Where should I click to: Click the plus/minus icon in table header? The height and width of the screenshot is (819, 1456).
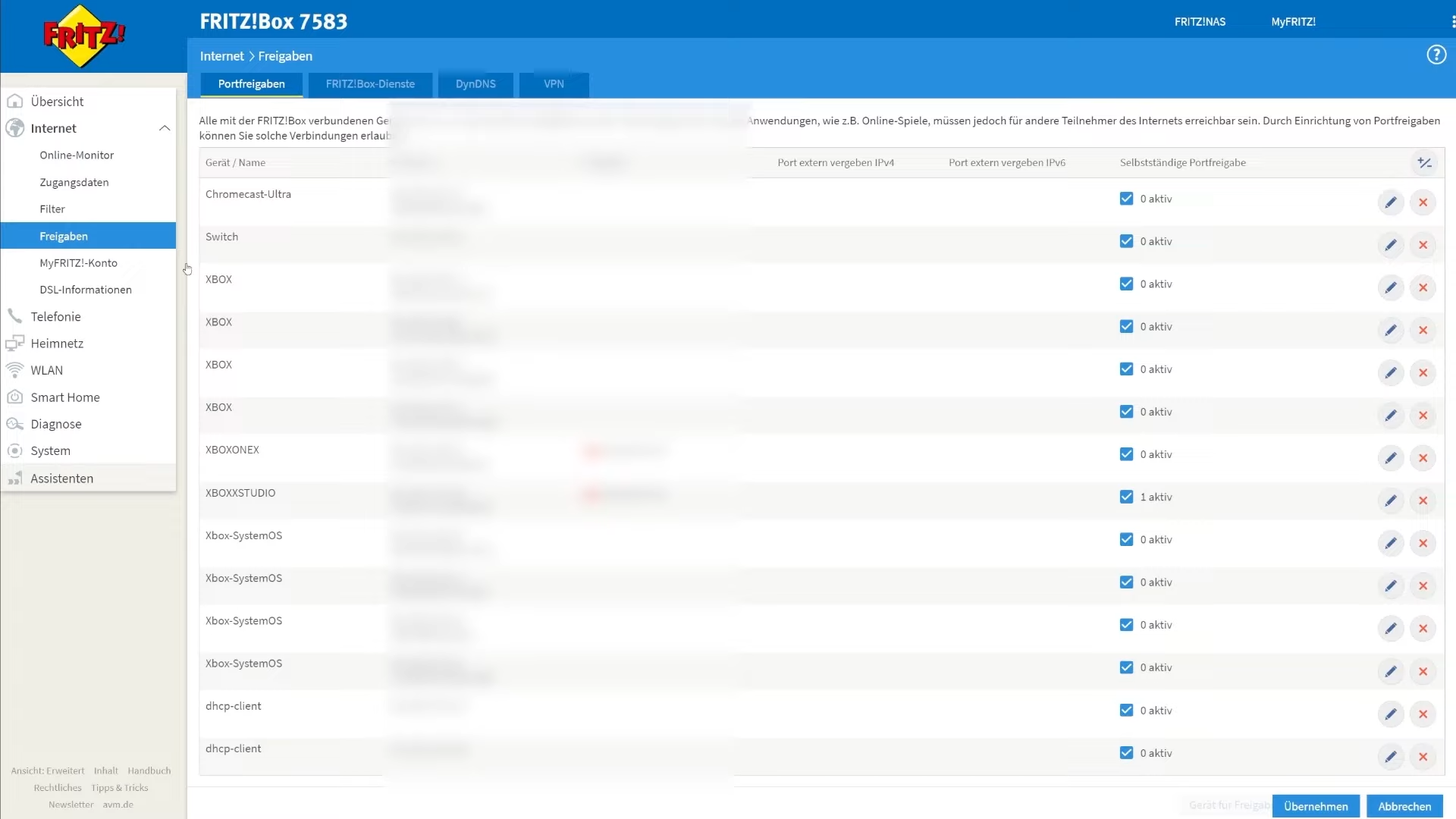click(1424, 163)
